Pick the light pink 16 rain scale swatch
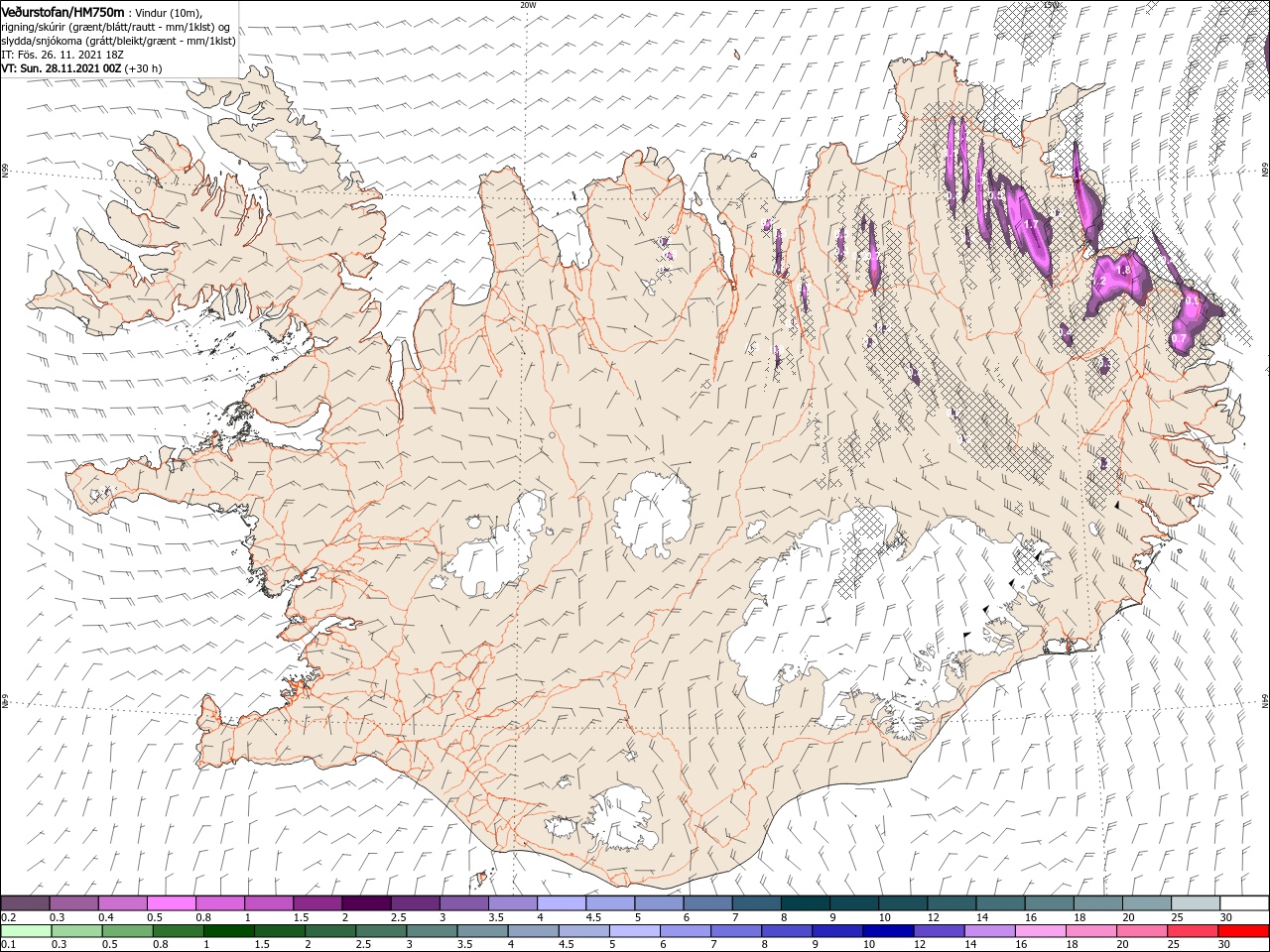This screenshot has height=952, width=1270. click(x=1041, y=931)
